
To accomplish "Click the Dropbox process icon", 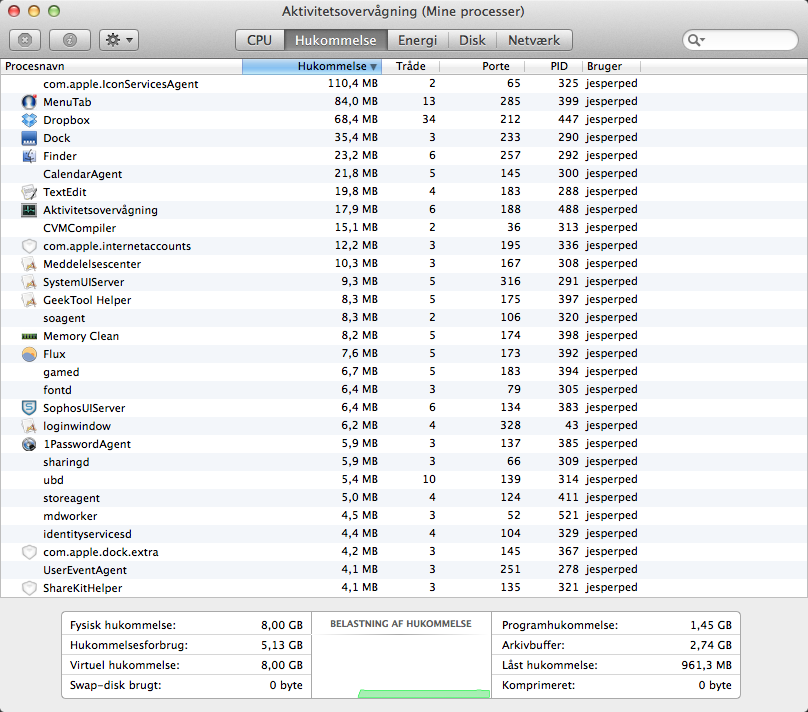I will [29, 120].
